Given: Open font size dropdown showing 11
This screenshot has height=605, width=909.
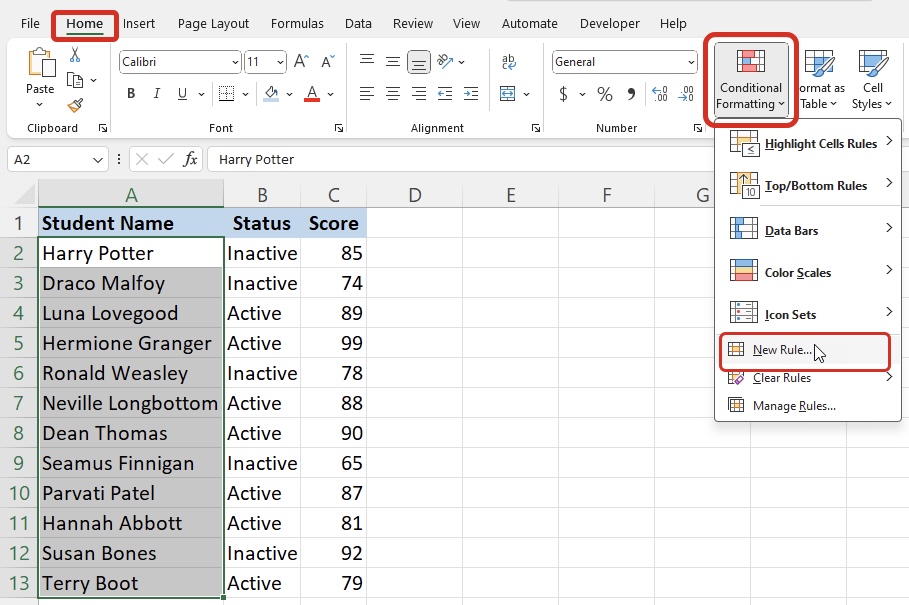Looking at the screenshot, I should pyautogui.click(x=280, y=62).
